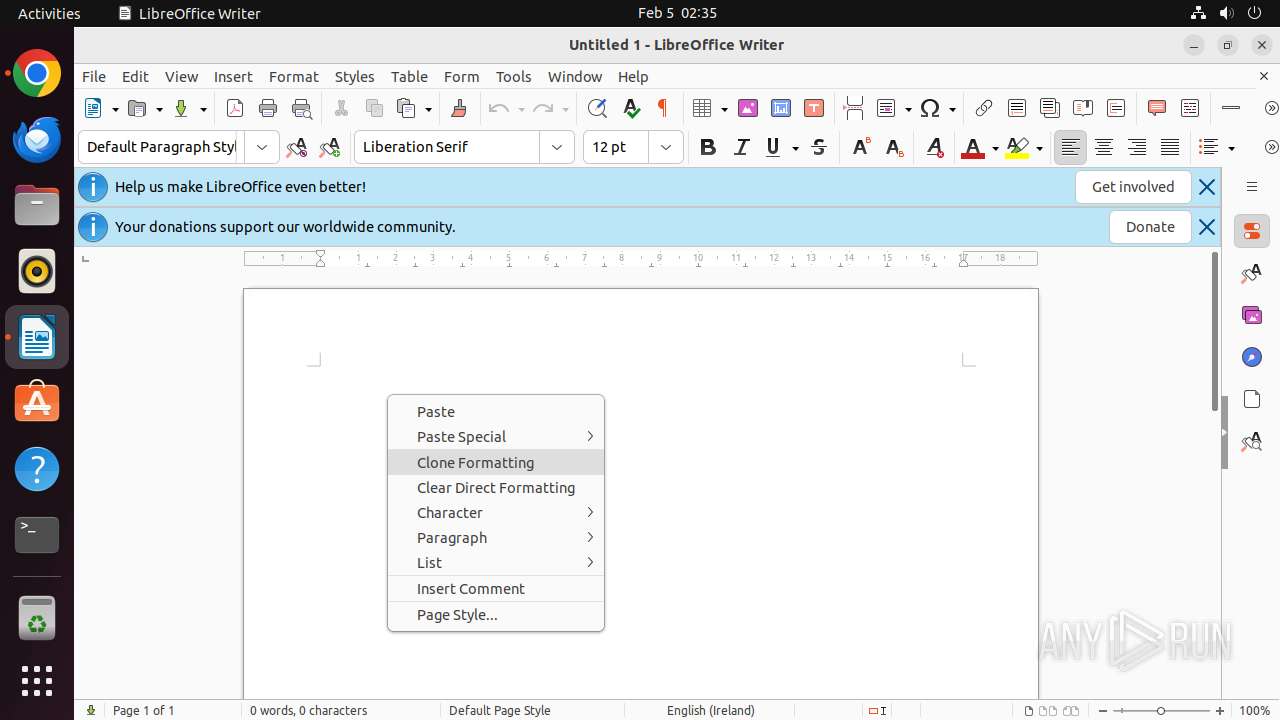Toggle Formatting Marks pilcrow
This screenshot has height=720, width=1280.
click(662, 108)
